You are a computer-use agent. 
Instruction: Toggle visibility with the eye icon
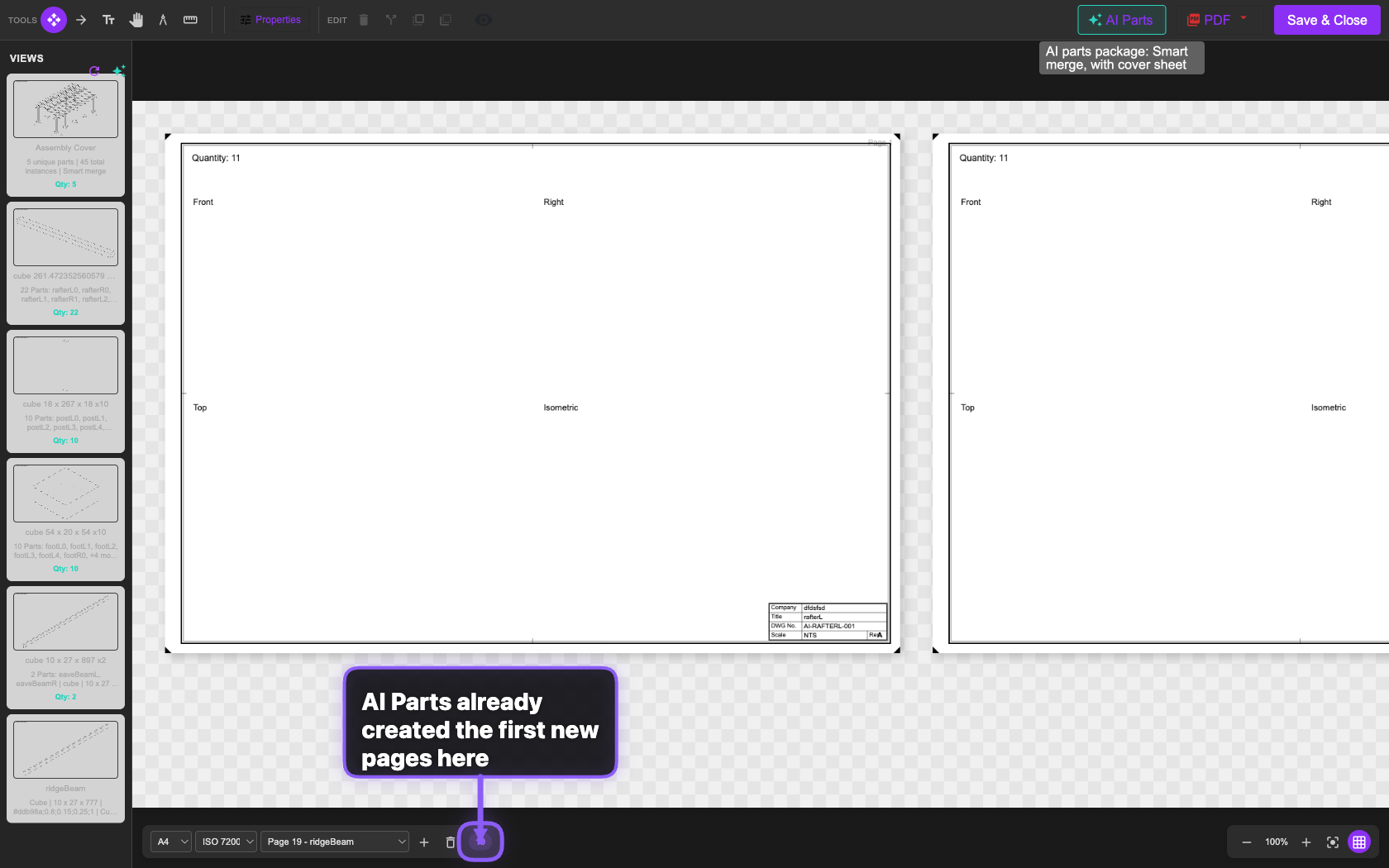(484, 20)
